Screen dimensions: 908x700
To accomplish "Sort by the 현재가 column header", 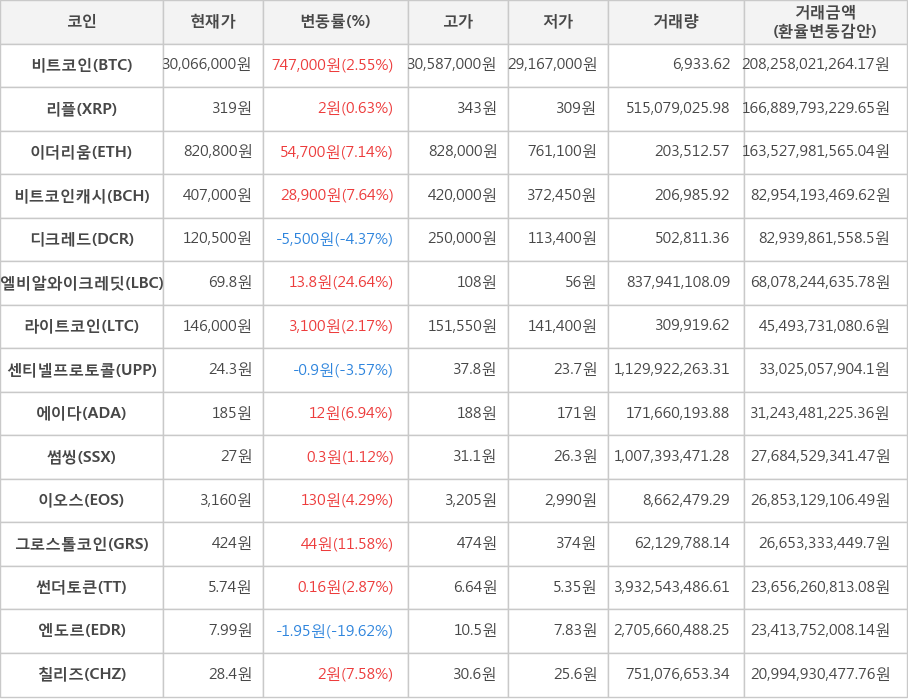I will point(213,22).
